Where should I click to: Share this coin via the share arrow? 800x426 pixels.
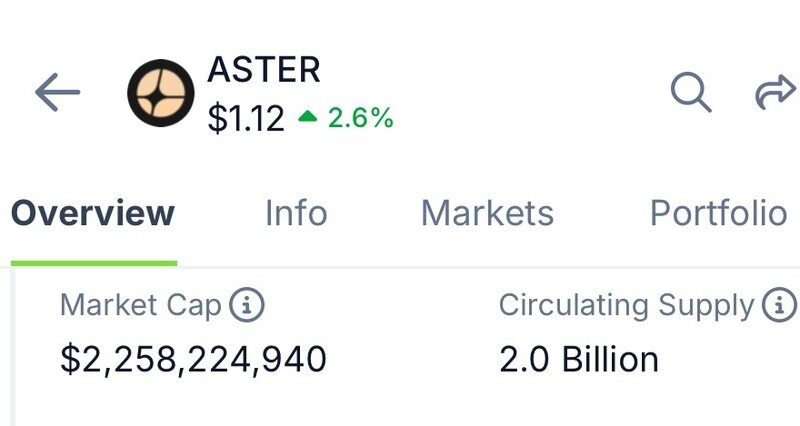click(x=774, y=93)
